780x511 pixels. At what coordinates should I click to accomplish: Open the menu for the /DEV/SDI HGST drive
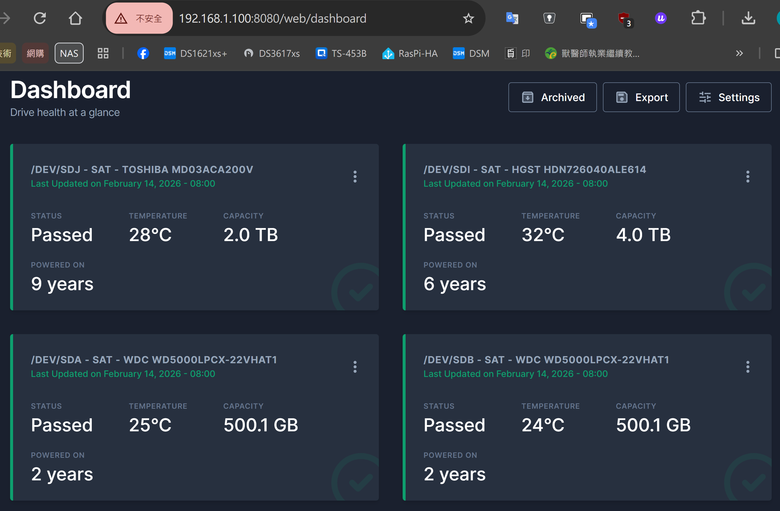tap(748, 177)
